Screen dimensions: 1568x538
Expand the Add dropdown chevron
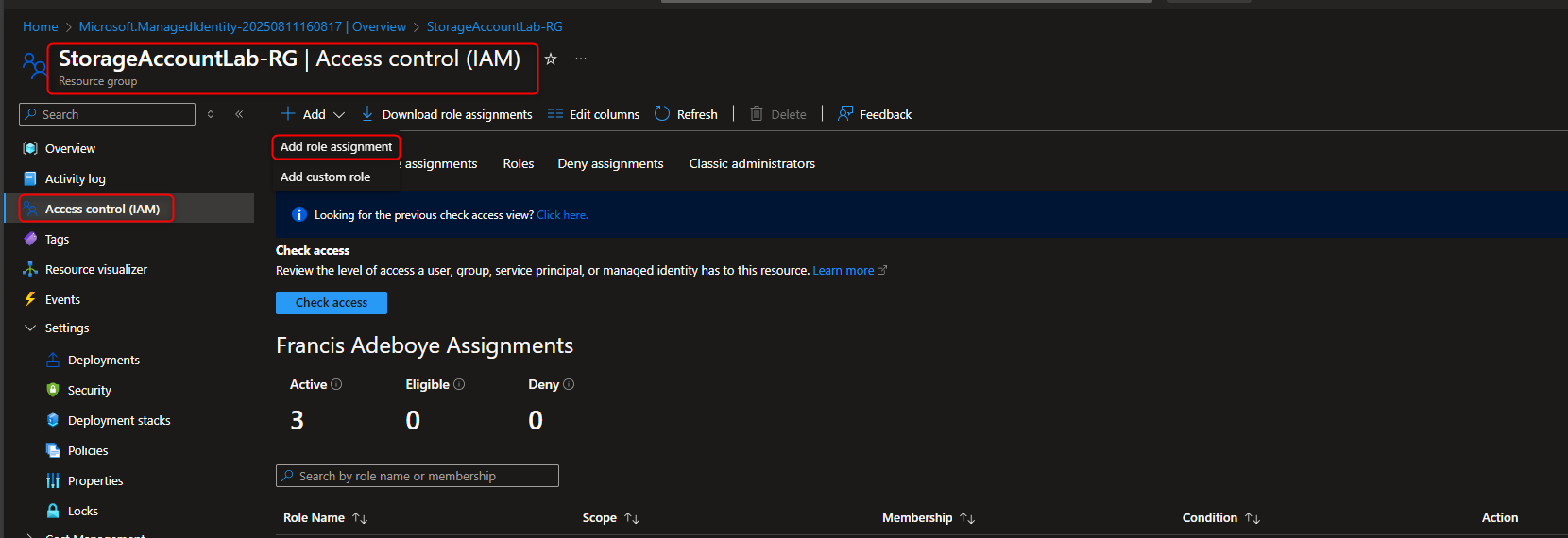click(339, 115)
